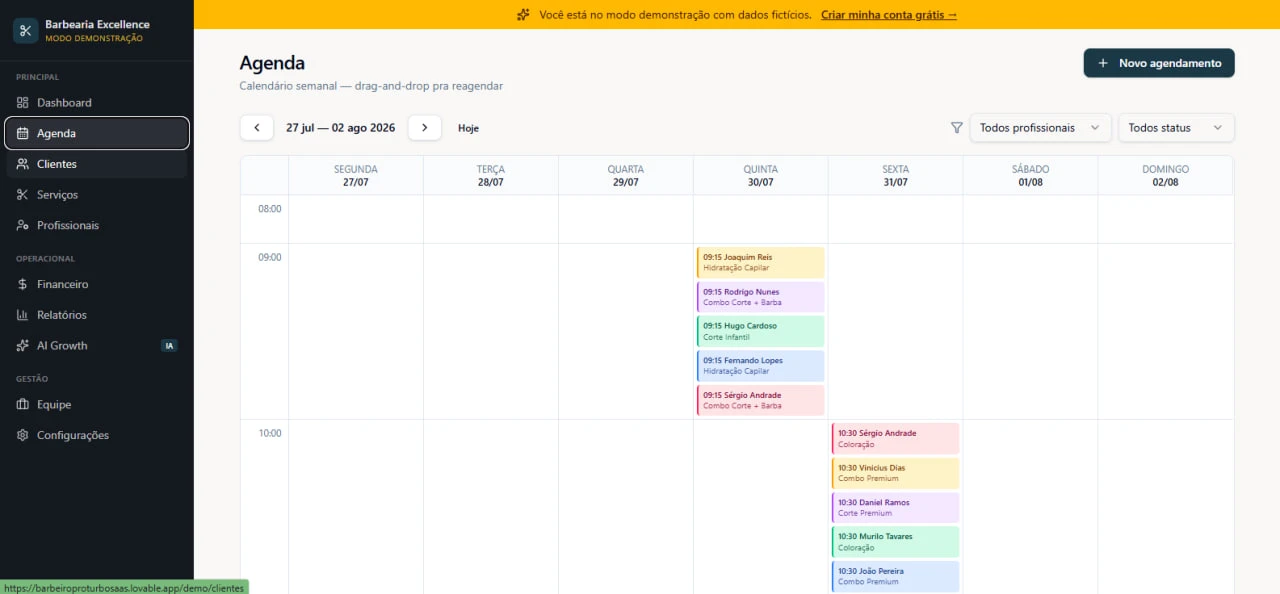Click the date range 27 jul — 02 ago 2026
The width and height of the screenshot is (1280, 594).
click(x=340, y=128)
